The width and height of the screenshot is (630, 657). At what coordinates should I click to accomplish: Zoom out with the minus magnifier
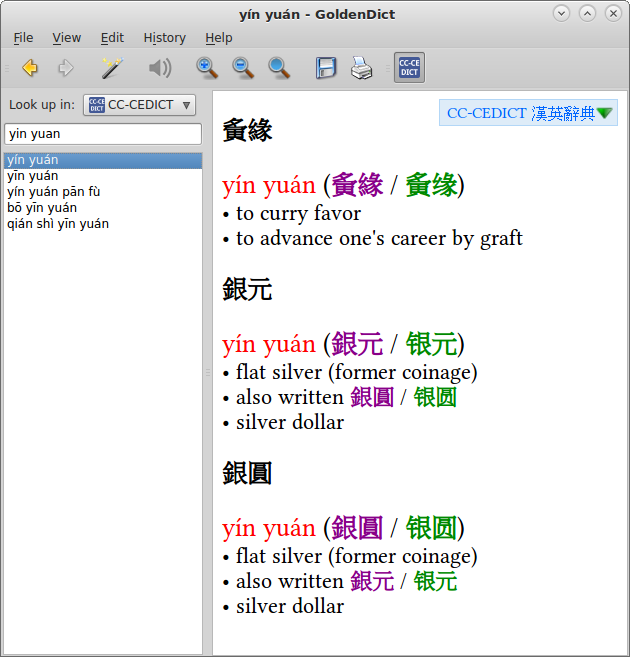(243, 67)
